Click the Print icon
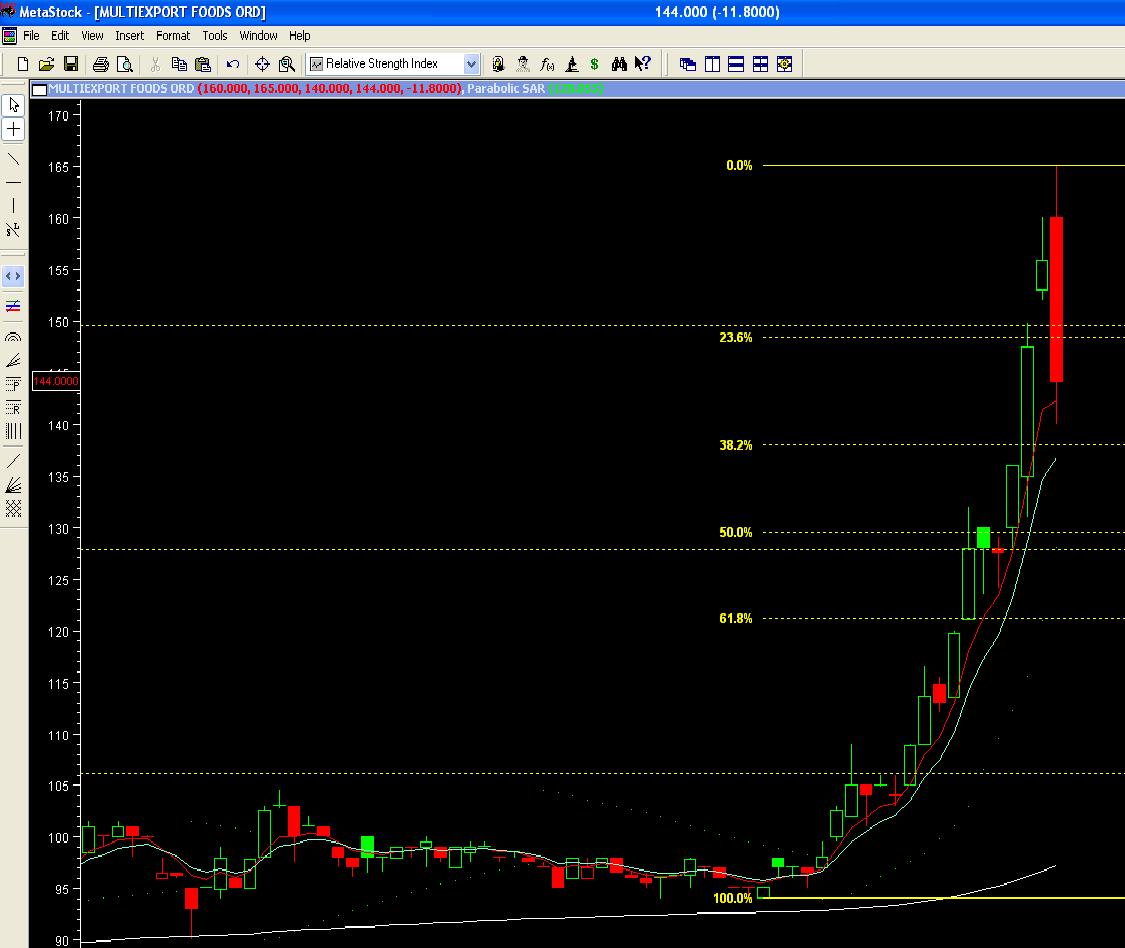The width and height of the screenshot is (1125, 948). pos(100,64)
